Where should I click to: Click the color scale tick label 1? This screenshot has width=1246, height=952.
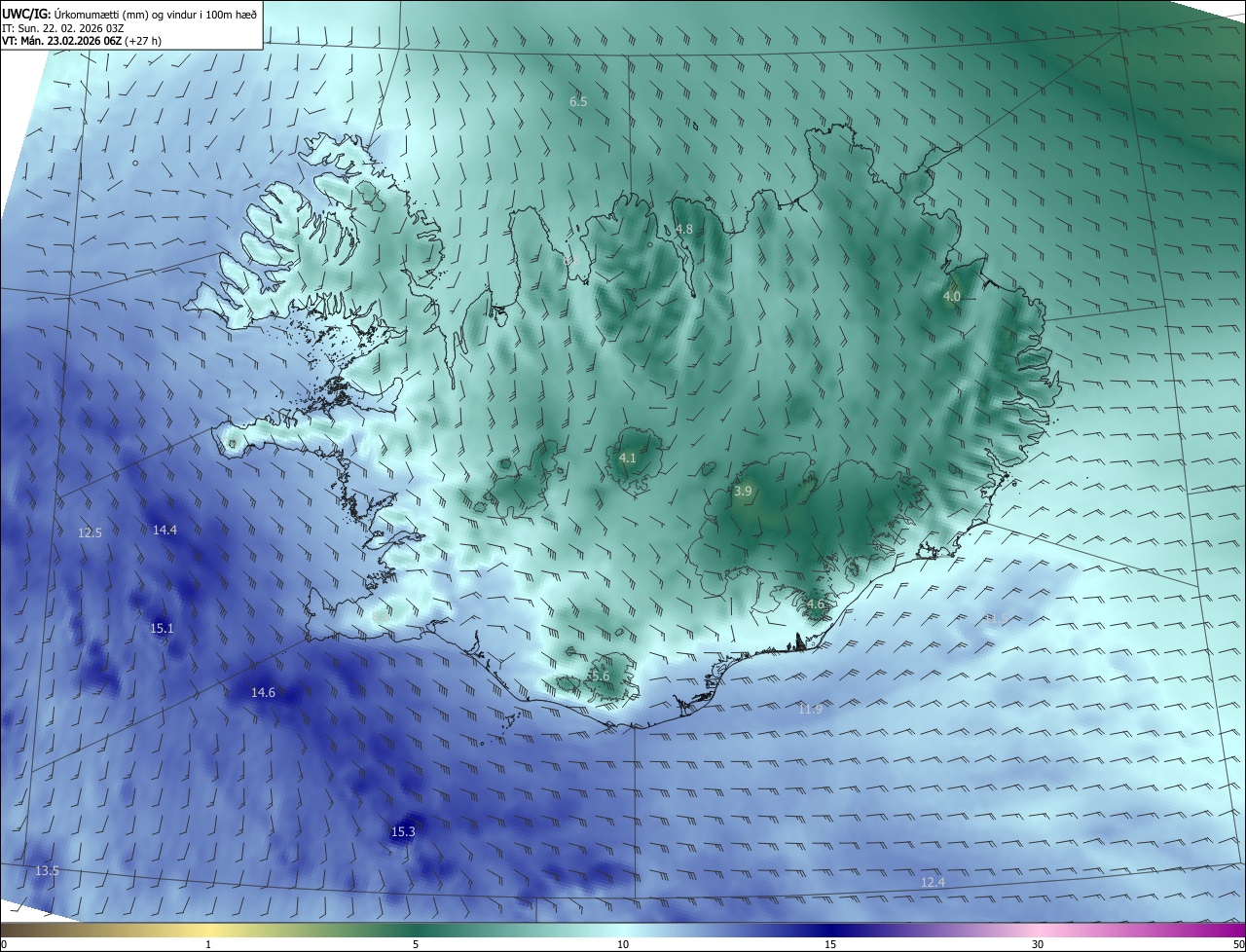[208, 944]
